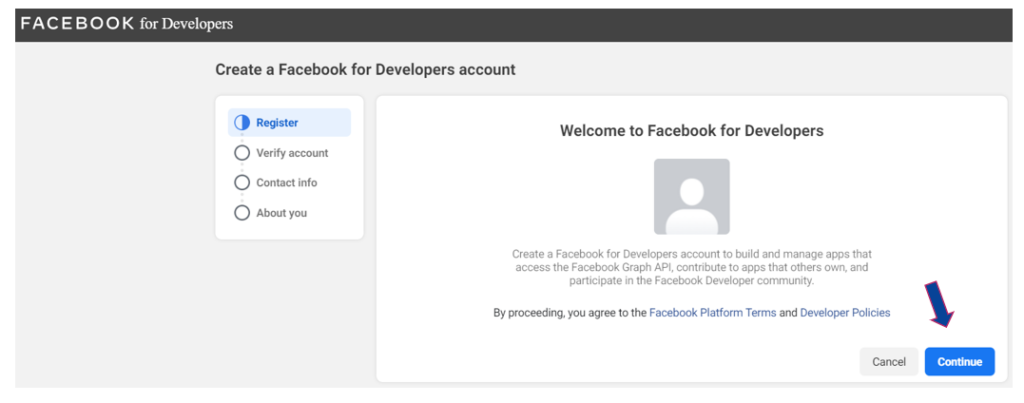This screenshot has width=1024, height=403.
Task: Click the FACEBOOK for Developers logo
Action: [x=126, y=23]
